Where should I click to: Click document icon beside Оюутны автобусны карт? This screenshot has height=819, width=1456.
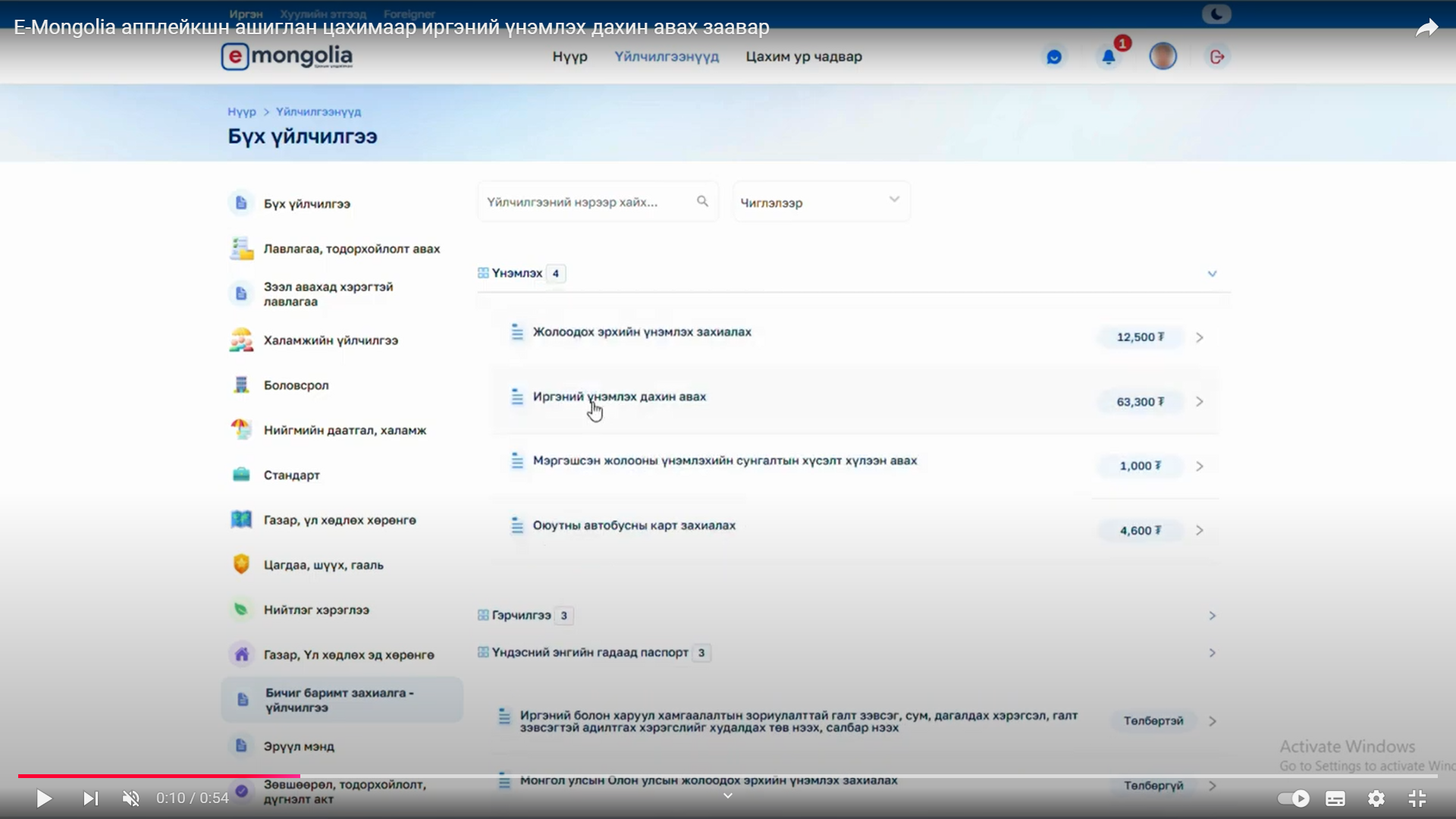click(x=517, y=526)
